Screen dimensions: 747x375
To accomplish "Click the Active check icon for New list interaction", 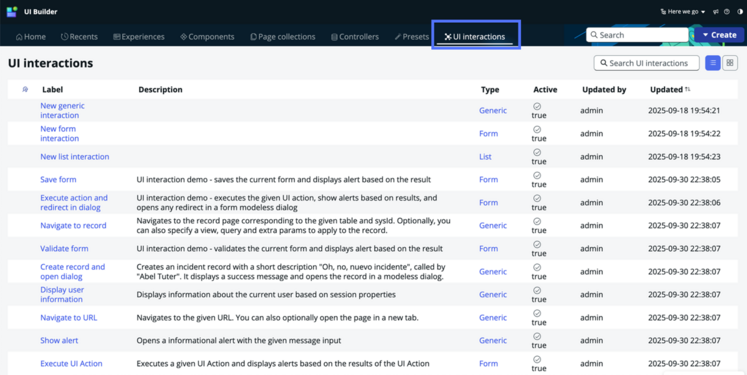I will 537,152.
